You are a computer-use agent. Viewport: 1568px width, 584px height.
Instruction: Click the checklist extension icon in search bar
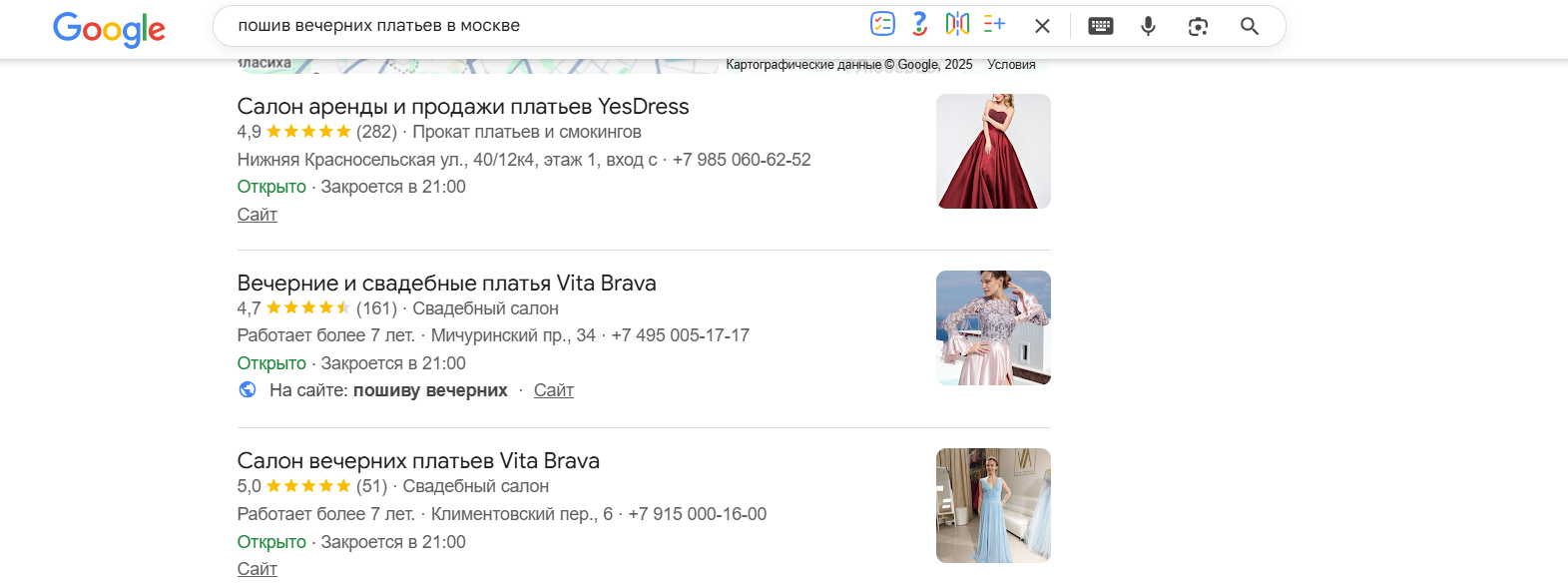pos(882,25)
